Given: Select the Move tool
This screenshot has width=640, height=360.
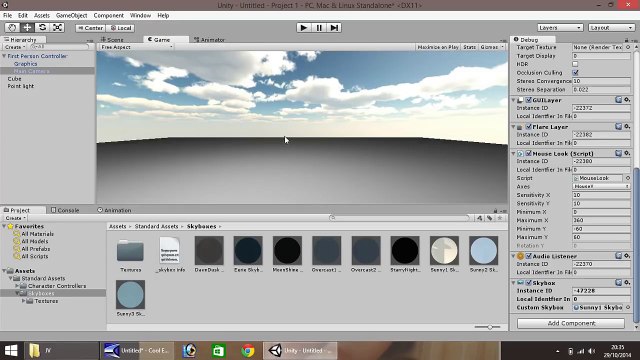Looking at the screenshot, I should (27, 27).
